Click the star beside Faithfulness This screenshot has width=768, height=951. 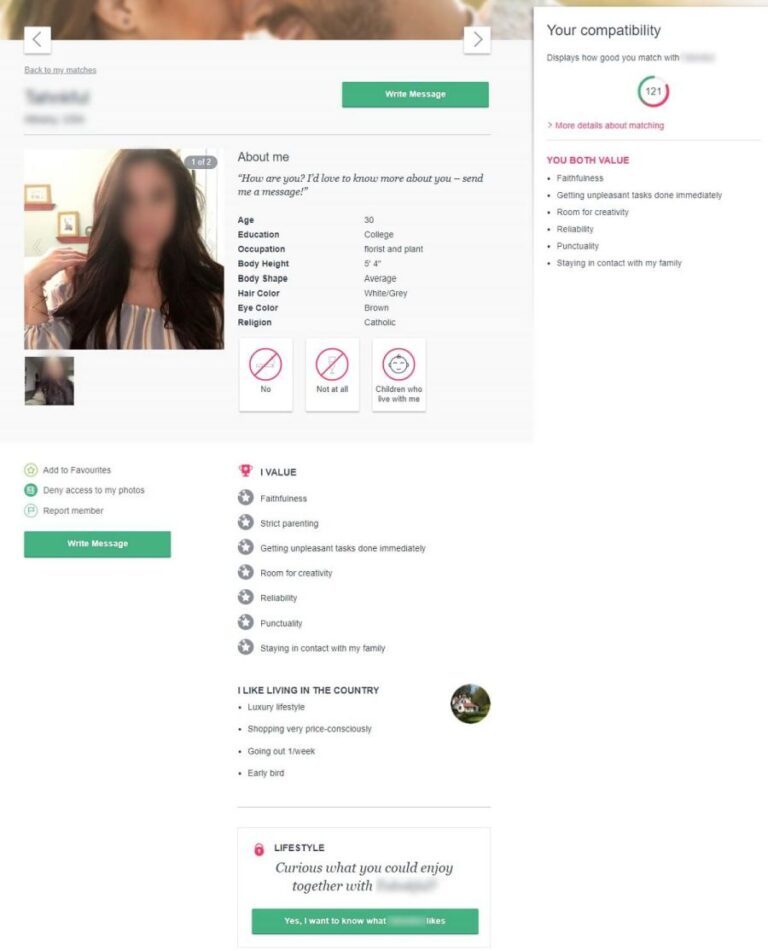pyautogui.click(x=246, y=498)
